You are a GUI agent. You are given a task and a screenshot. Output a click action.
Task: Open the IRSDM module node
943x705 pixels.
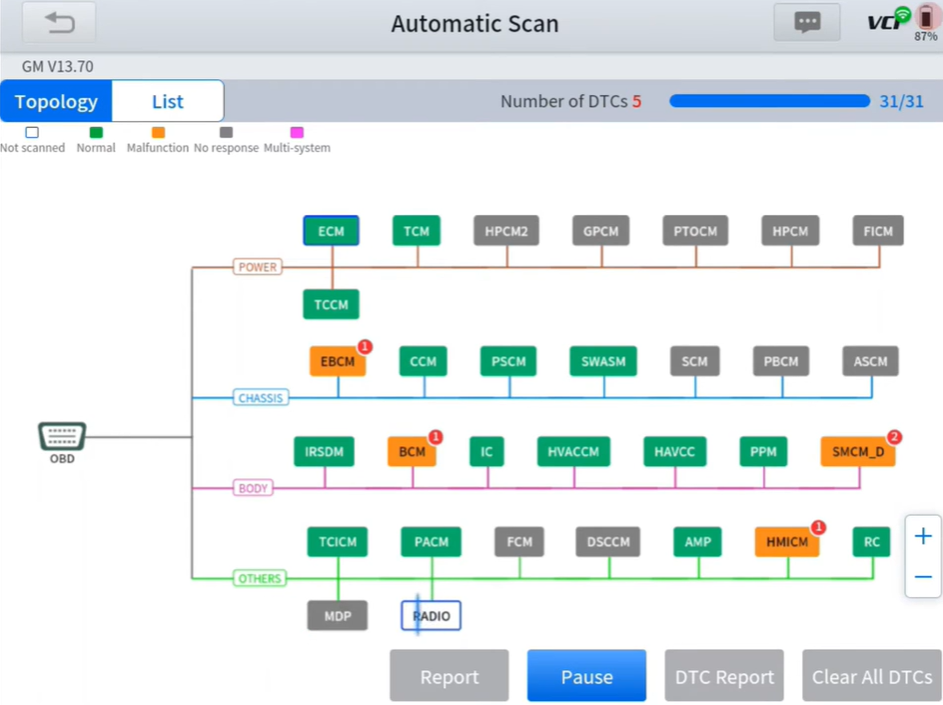pyautogui.click(x=324, y=452)
